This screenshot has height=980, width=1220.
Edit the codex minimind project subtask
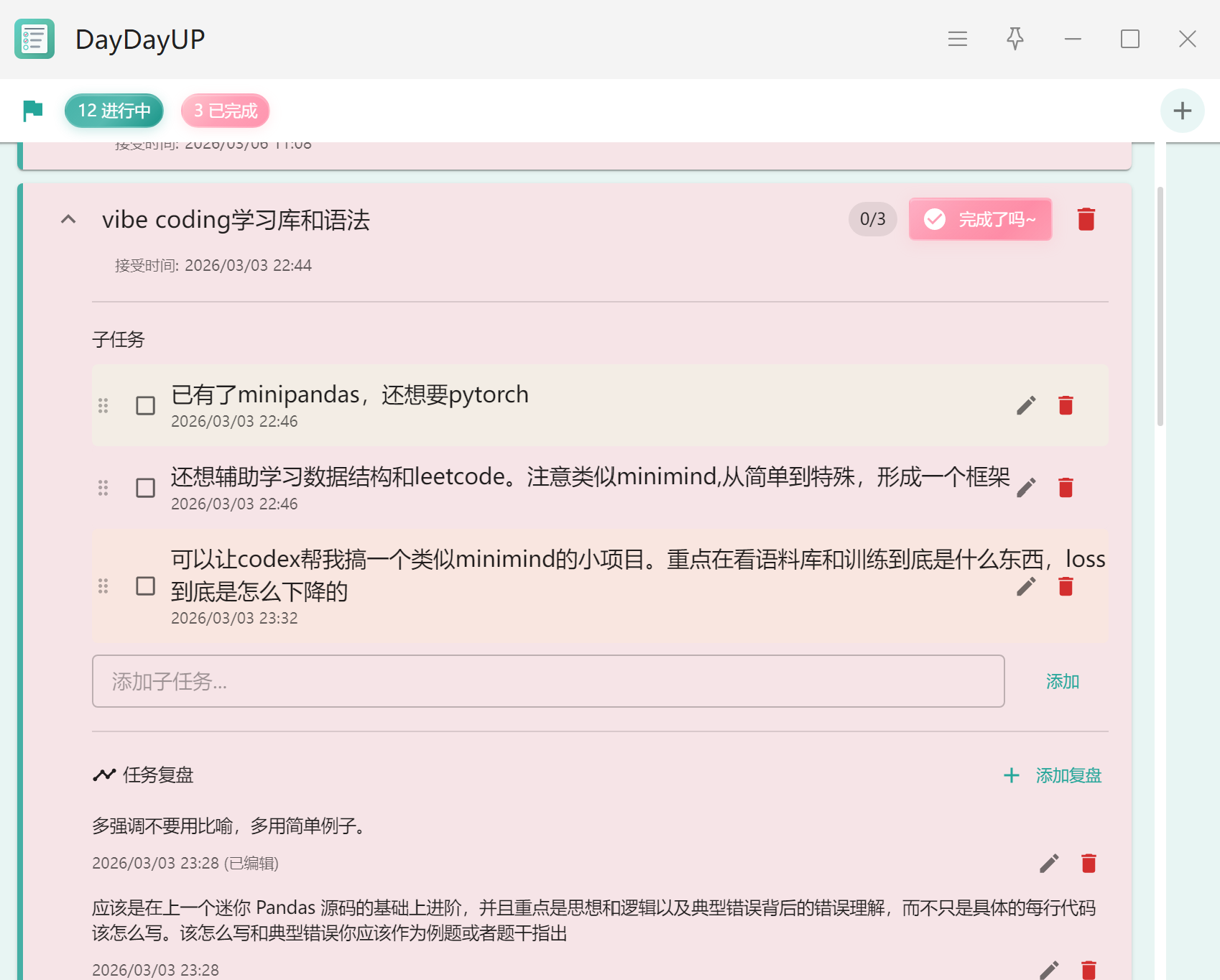(1026, 587)
